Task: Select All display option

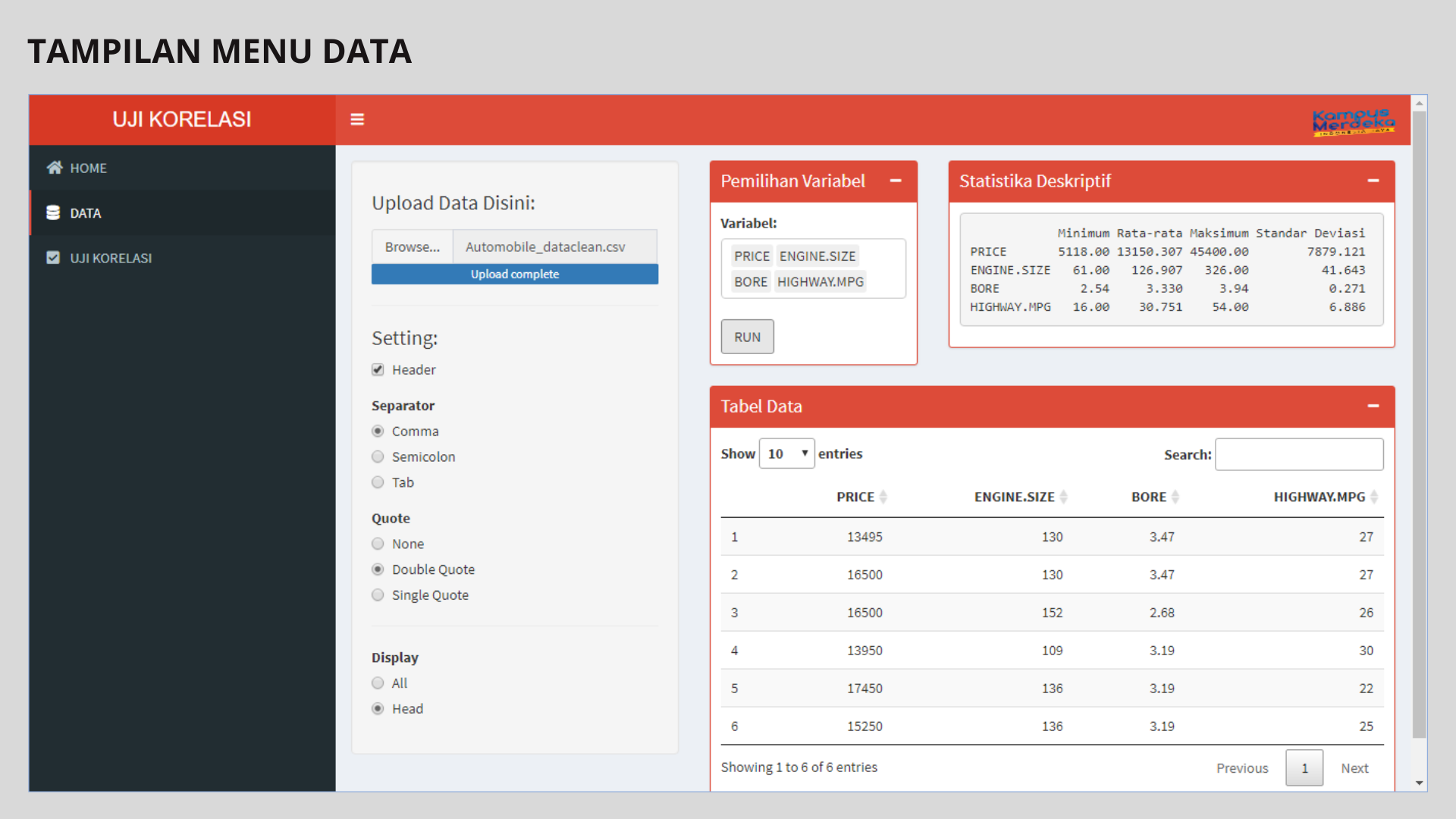Action: tap(378, 683)
